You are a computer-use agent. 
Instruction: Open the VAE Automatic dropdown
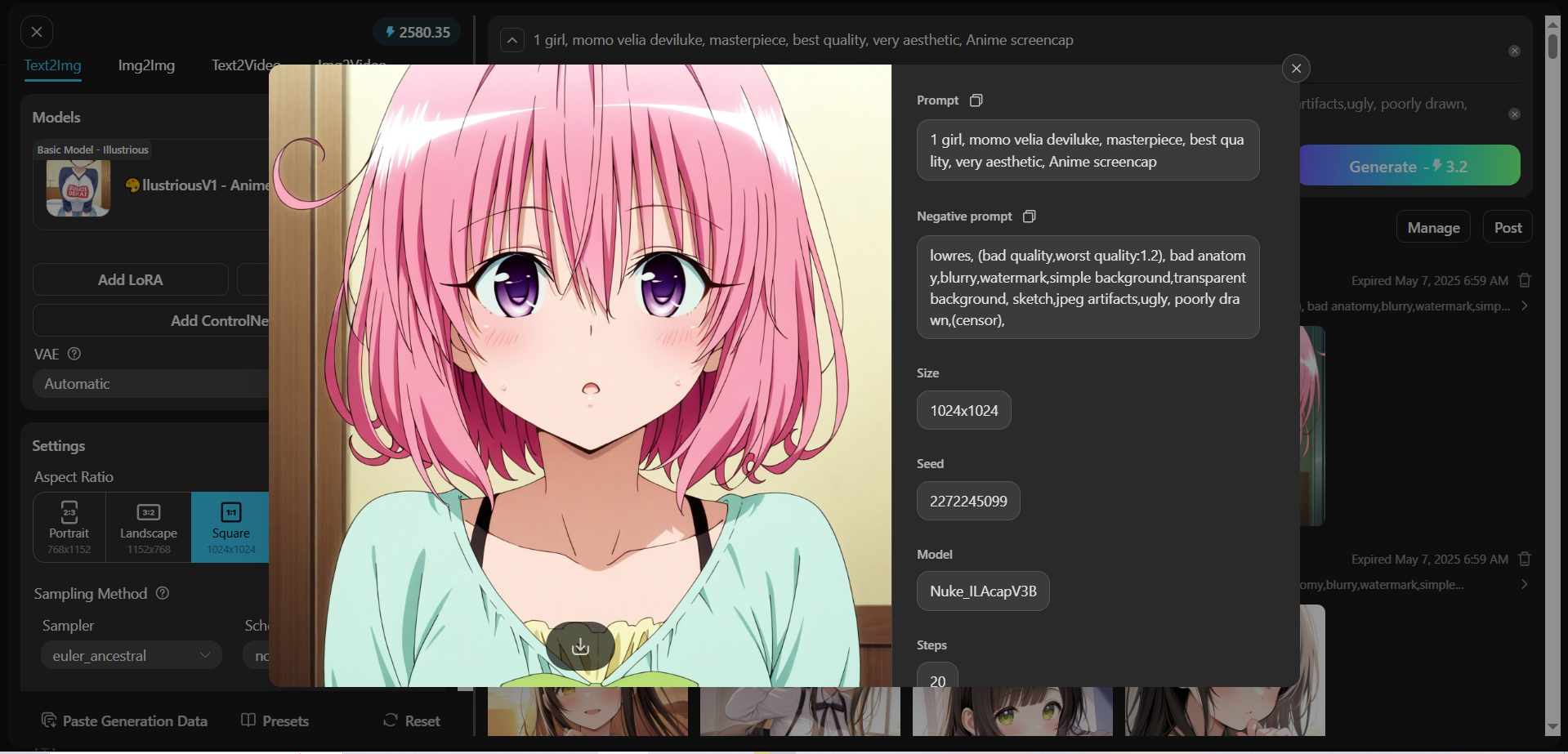click(x=151, y=384)
